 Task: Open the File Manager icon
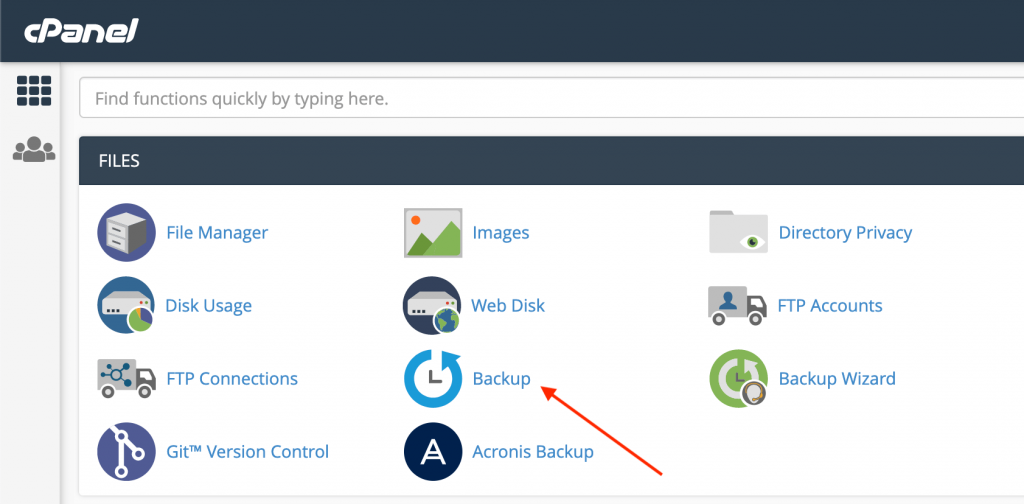(x=126, y=232)
